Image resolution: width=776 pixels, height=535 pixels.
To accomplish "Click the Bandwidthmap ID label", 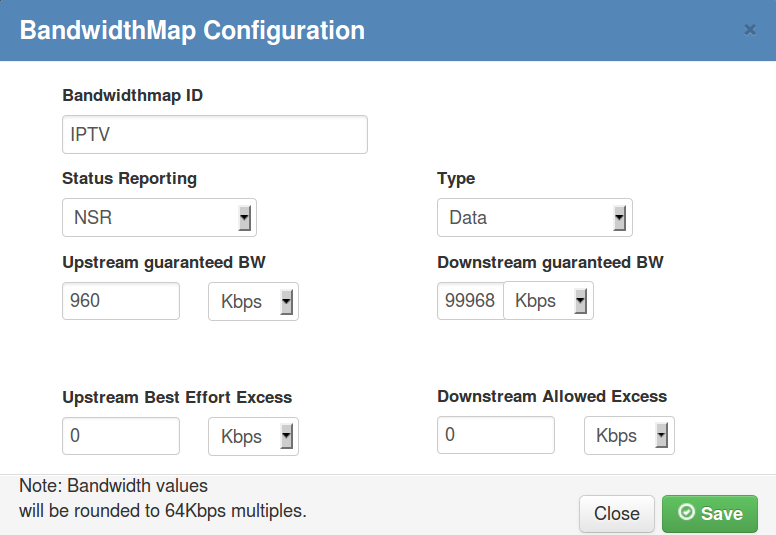I will [133, 95].
